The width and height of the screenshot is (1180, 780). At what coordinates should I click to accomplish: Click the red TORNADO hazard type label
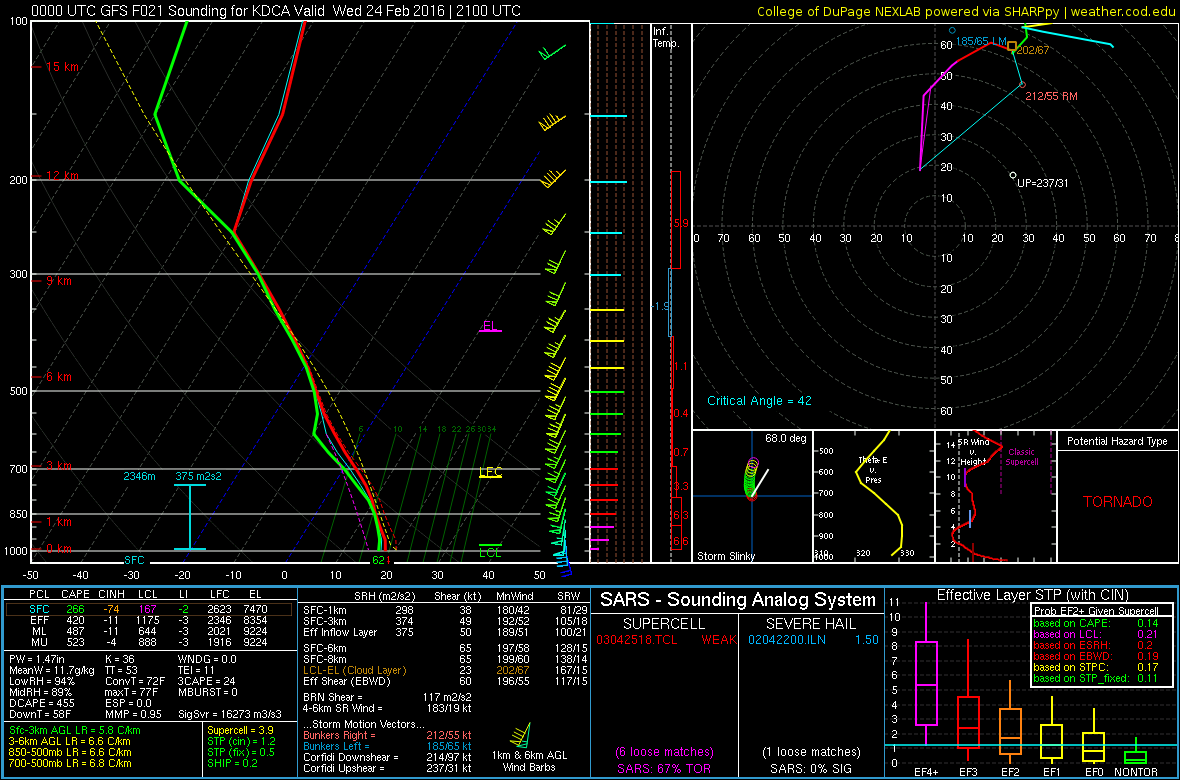(1117, 502)
